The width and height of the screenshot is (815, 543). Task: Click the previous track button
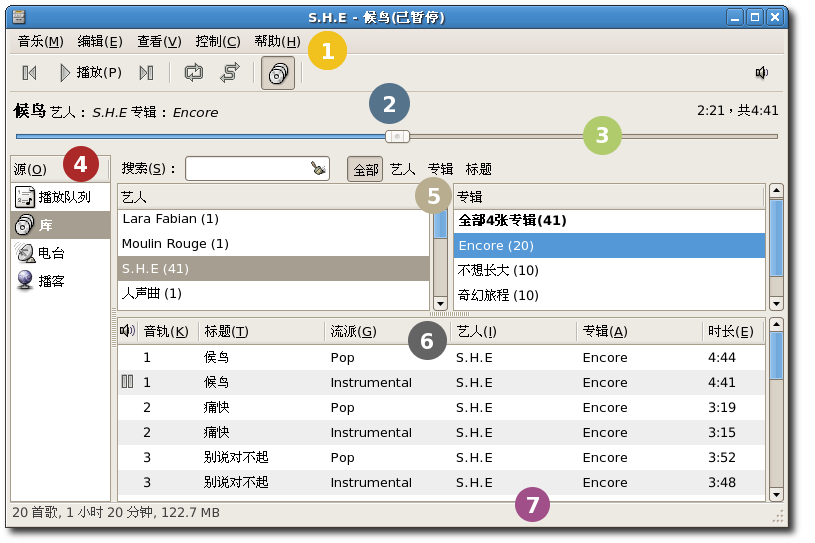point(30,72)
